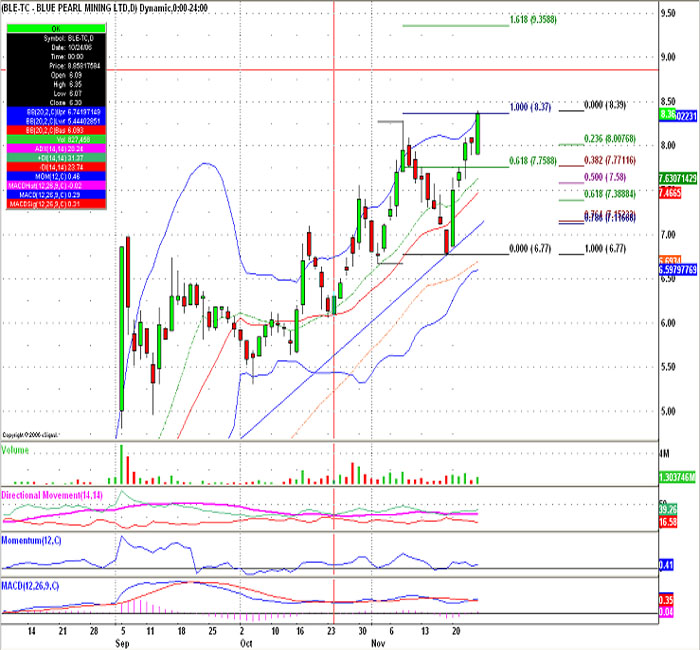Click the green OK button in data window
Image resolution: width=700 pixels, height=650 pixels.
click(56, 29)
